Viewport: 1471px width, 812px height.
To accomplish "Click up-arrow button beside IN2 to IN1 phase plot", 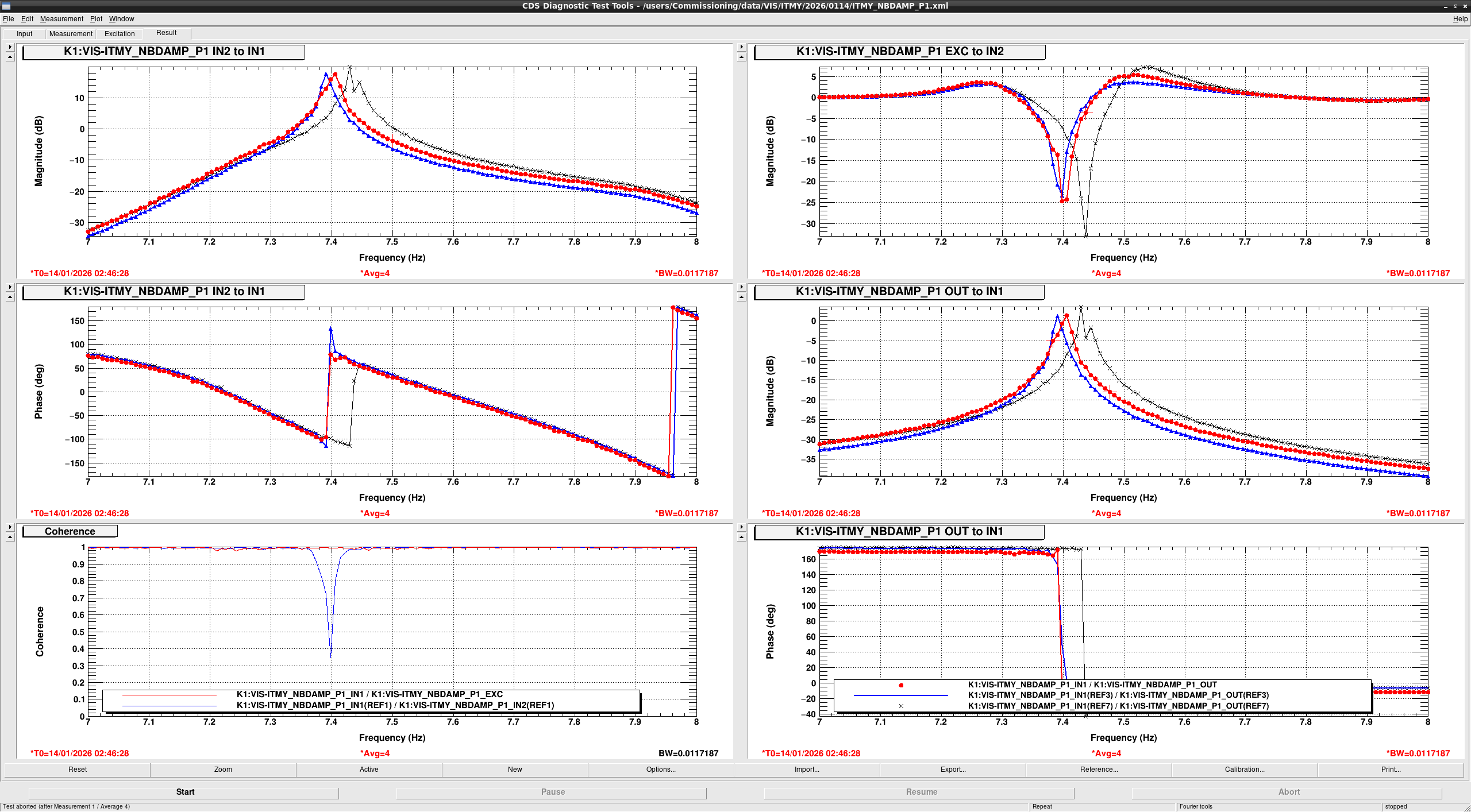I will pyautogui.click(x=10, y=297).
